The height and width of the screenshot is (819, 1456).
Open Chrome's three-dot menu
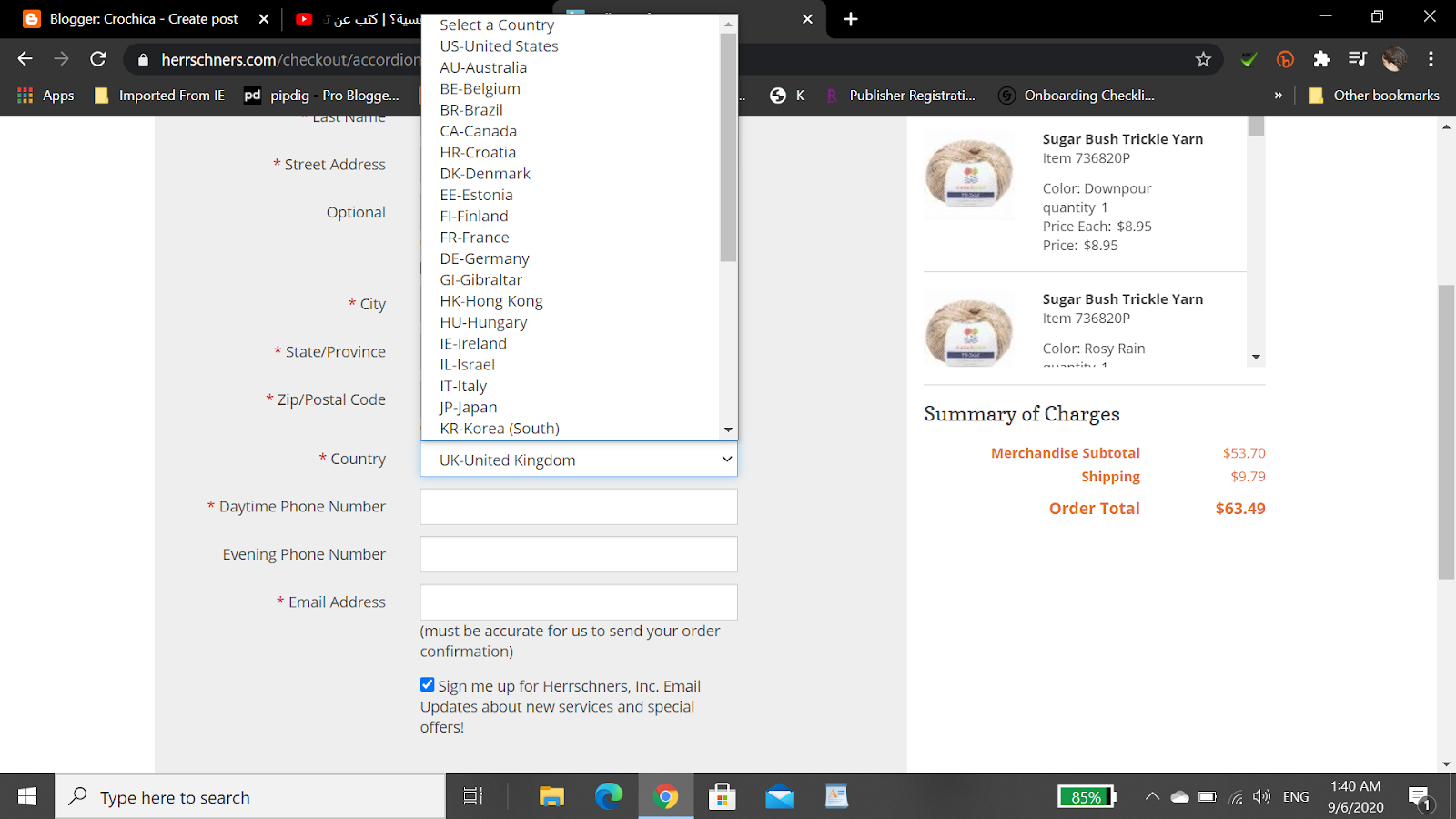pyautogui.click(x=1431, y=59)
